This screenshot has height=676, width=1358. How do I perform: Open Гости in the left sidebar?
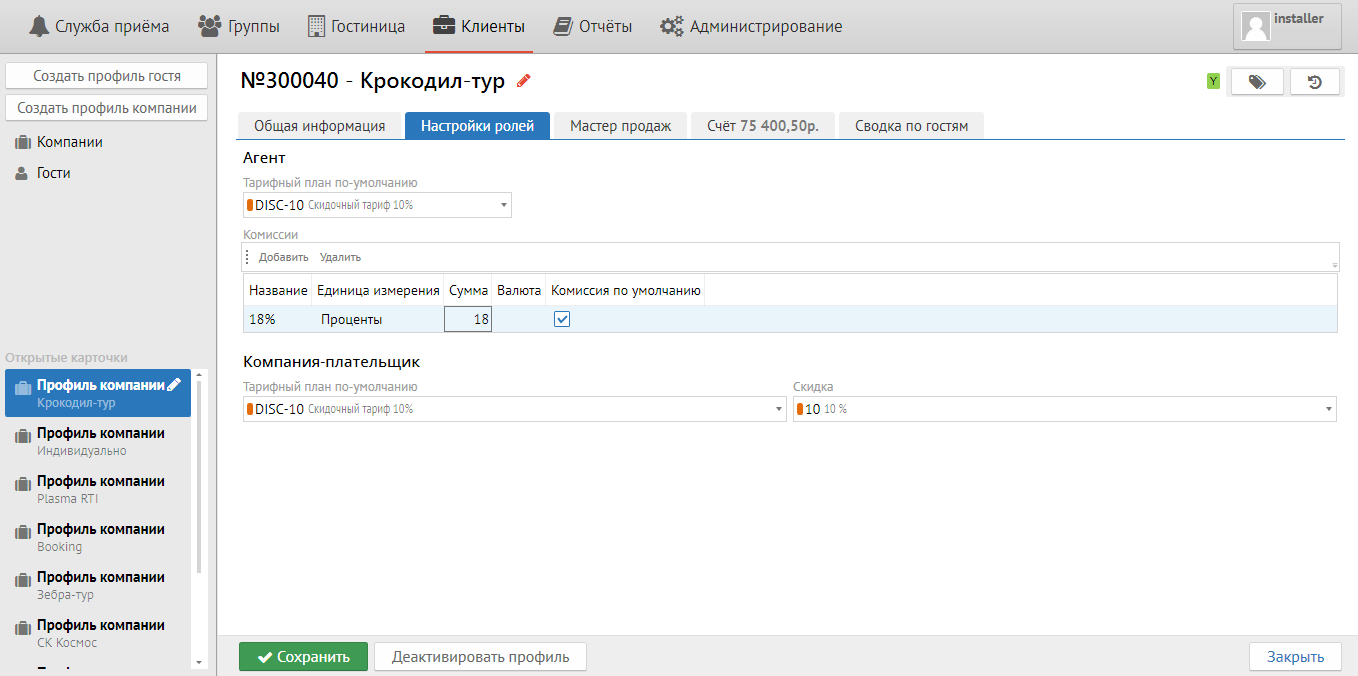pyautogui.click(x=53, y=173)
